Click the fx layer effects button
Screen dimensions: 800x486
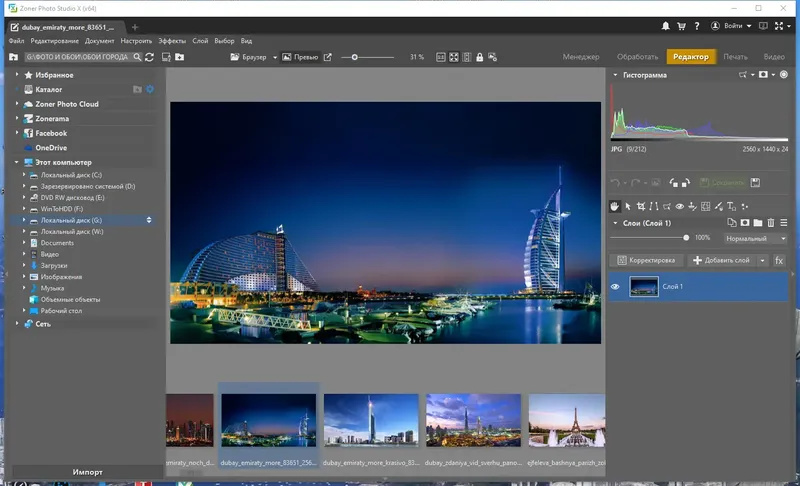[779, 260]
